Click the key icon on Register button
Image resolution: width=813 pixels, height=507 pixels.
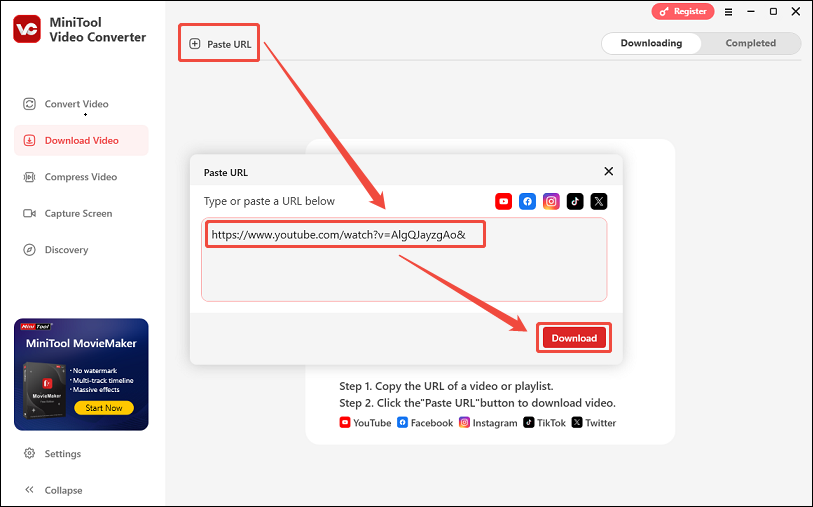(664, 11)
